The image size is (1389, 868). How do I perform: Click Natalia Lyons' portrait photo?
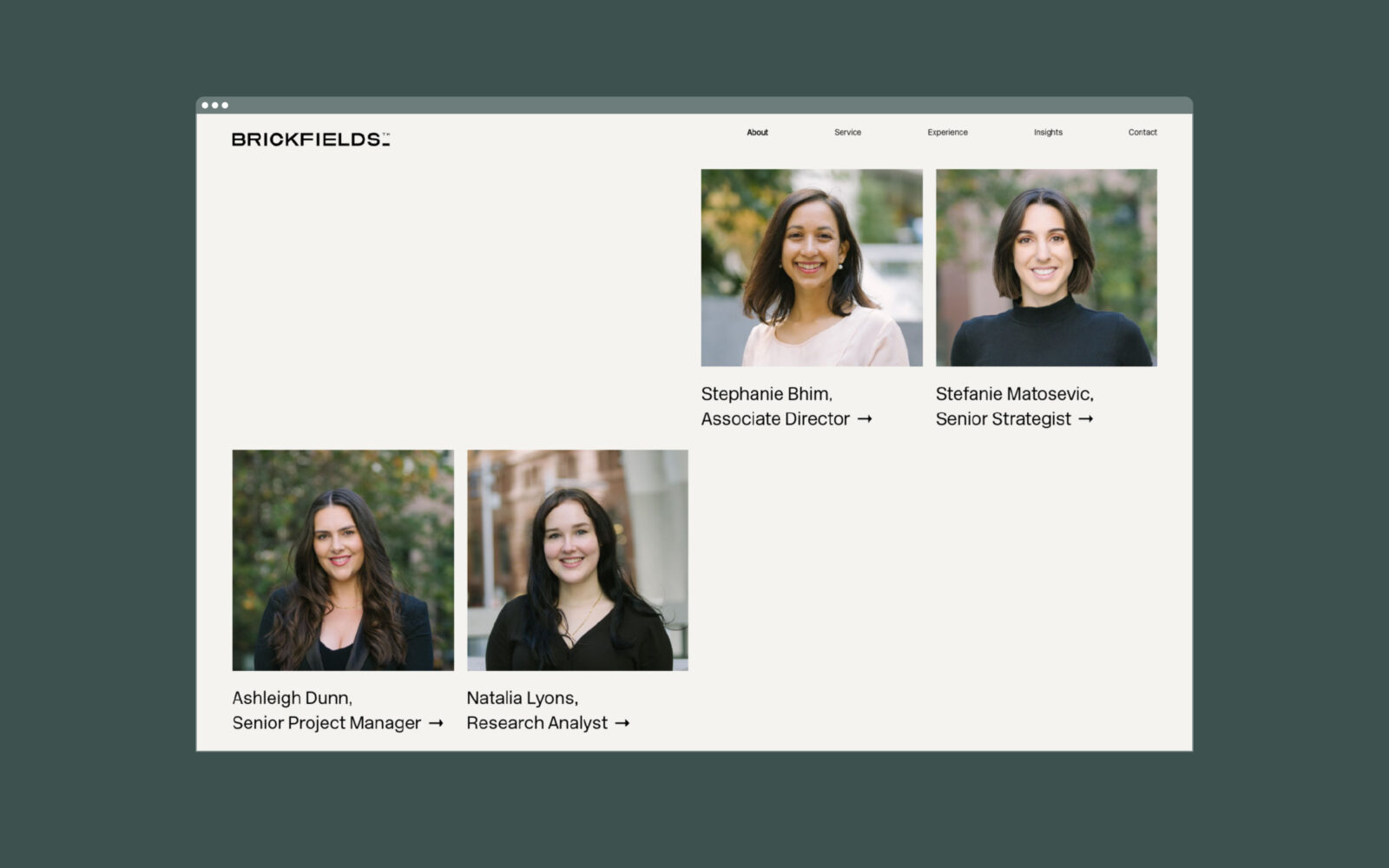tap(577, 560)
